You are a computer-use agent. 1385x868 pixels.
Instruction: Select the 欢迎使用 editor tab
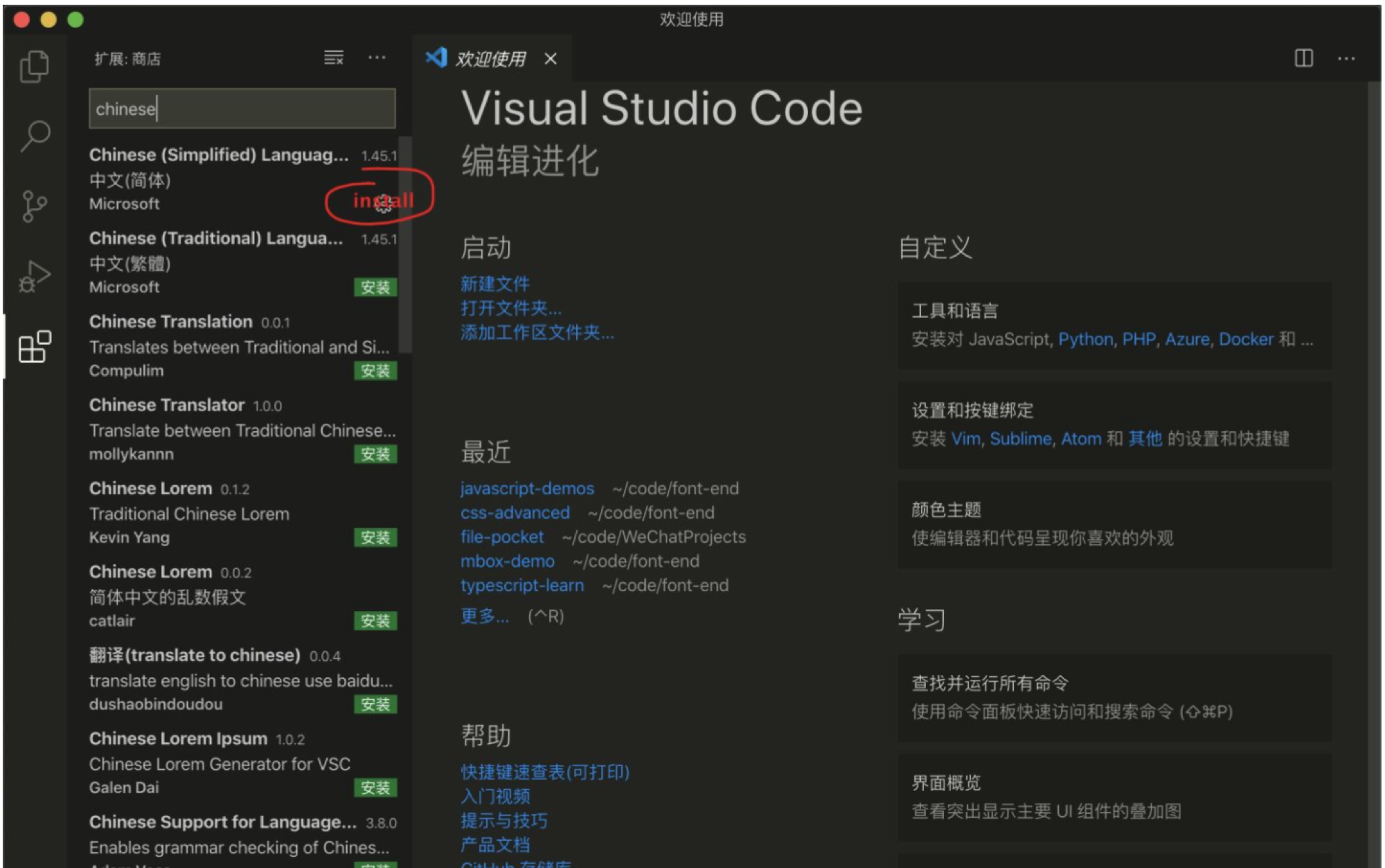coord(490,59)
